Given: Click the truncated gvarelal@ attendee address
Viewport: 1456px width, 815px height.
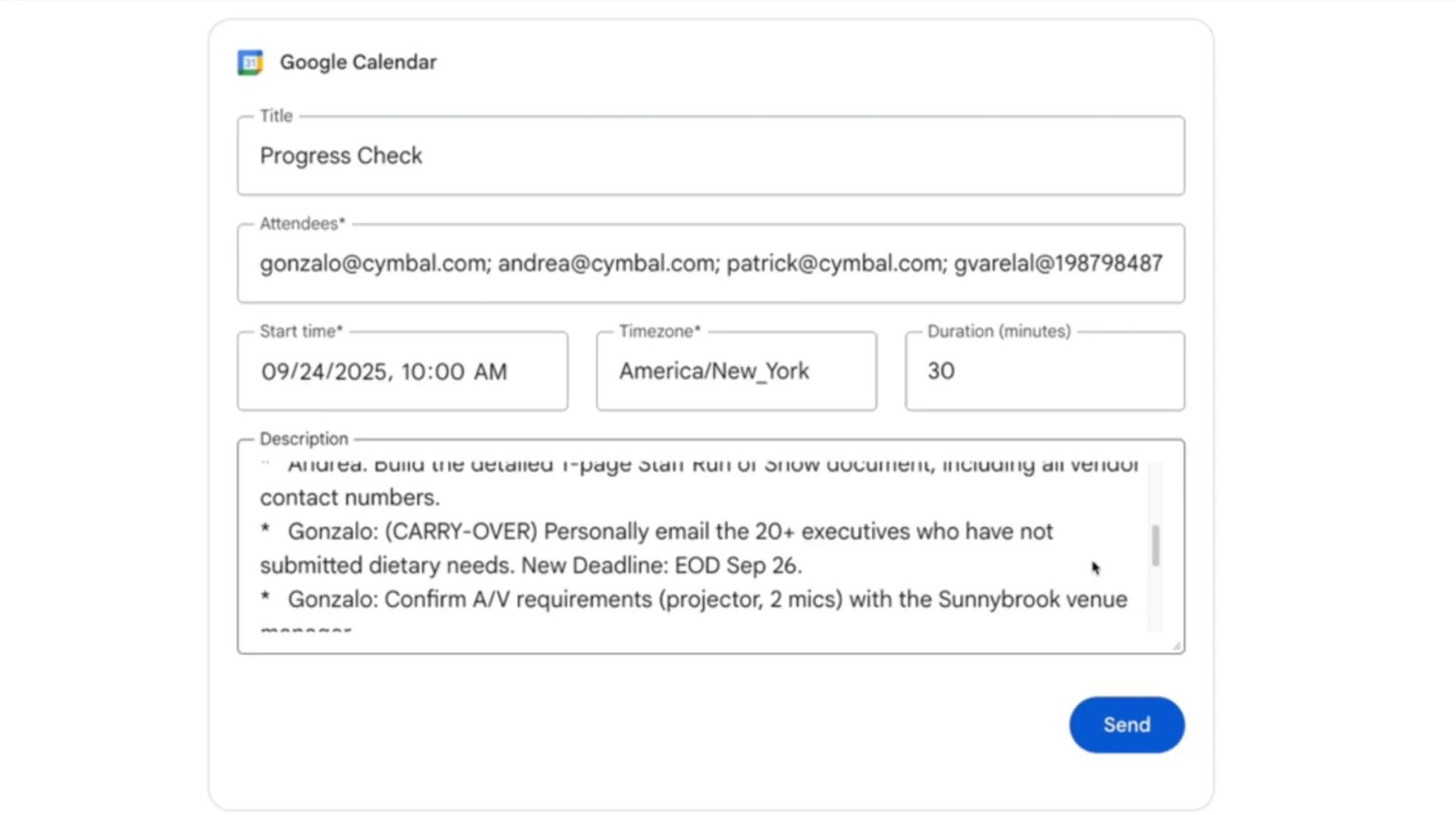Looking at the screenshot, I should [1057, 264].
